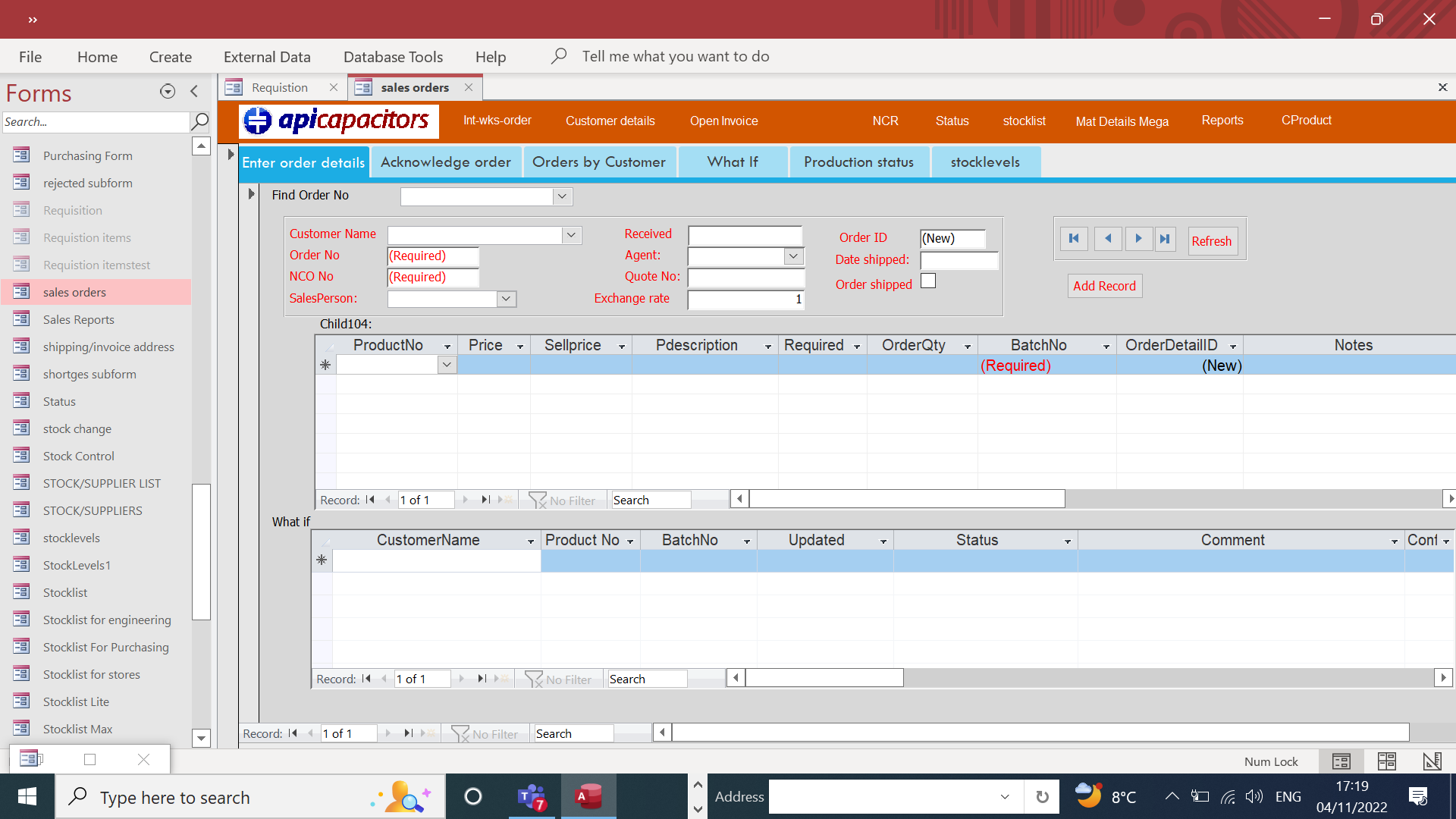The width and height of the screenshot is (1456, 819).
Task: Collapse the Forms navigation pane
Action: [194, 92]
